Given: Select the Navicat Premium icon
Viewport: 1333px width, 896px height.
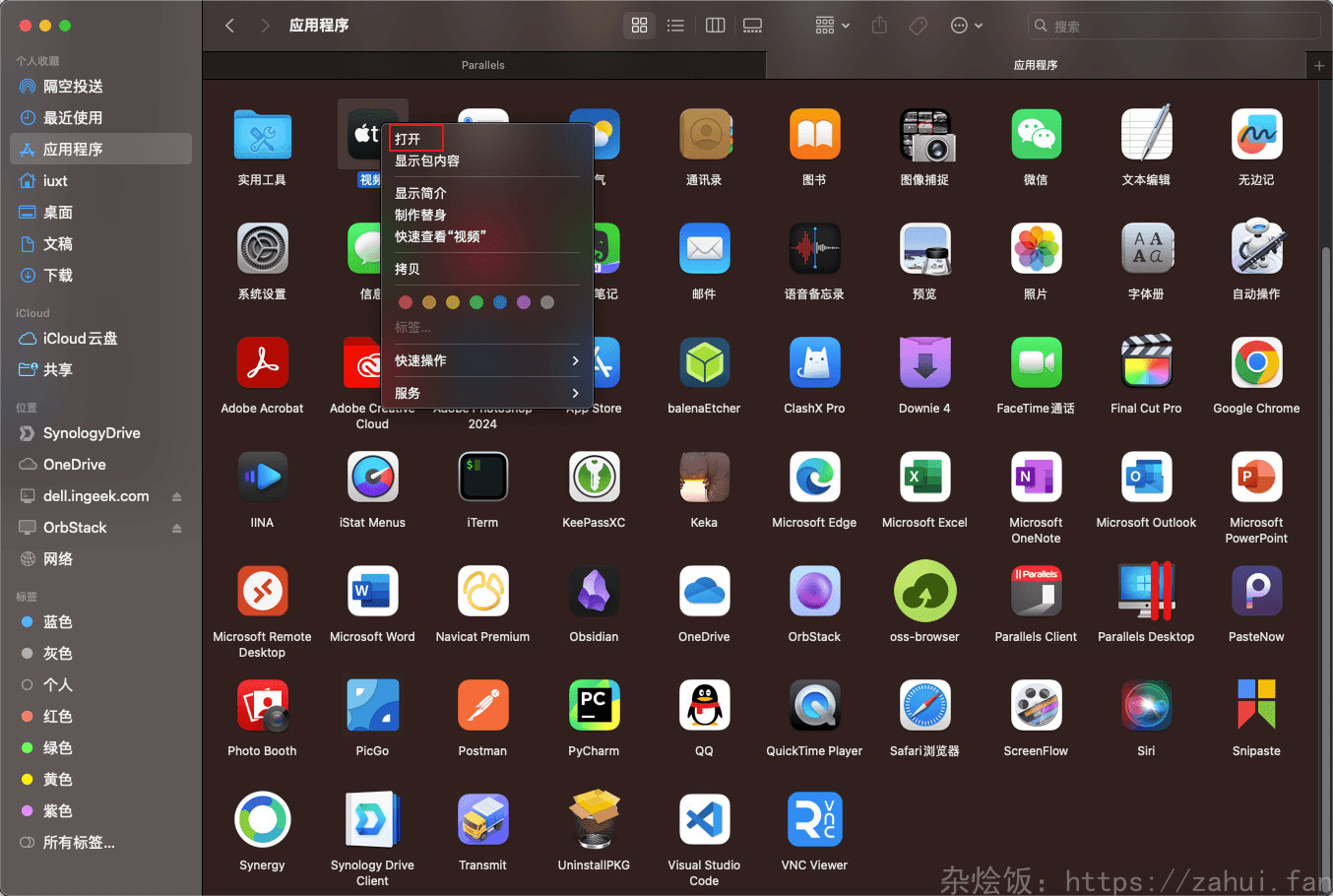Looking at the screenshot, I should [482, 592].
